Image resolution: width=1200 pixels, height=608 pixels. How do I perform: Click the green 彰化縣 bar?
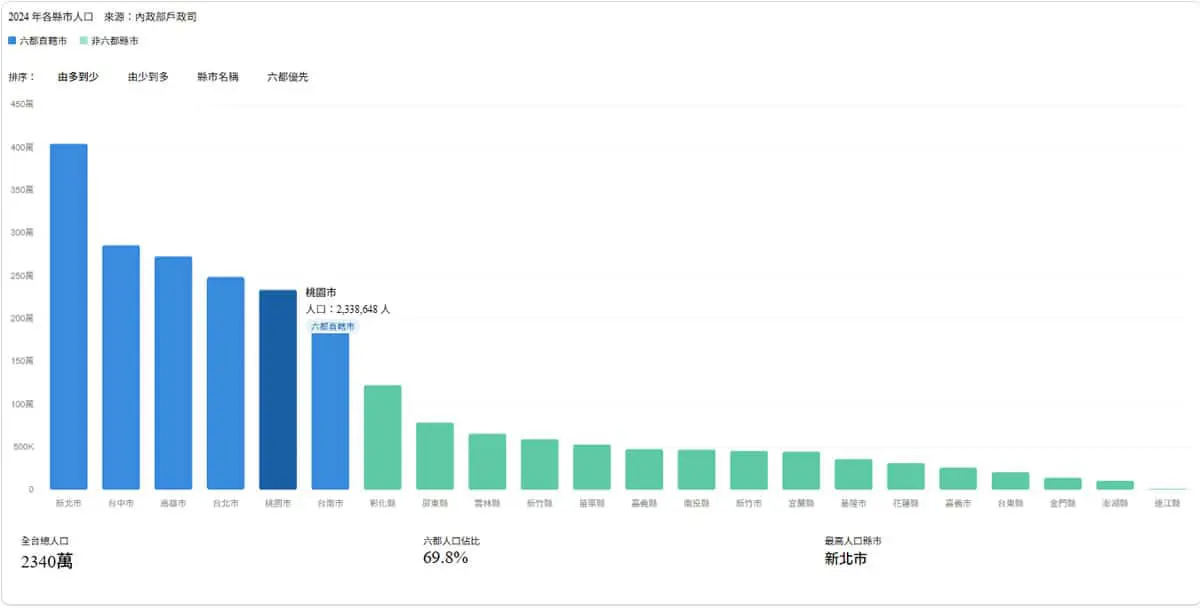click(382, 437)
